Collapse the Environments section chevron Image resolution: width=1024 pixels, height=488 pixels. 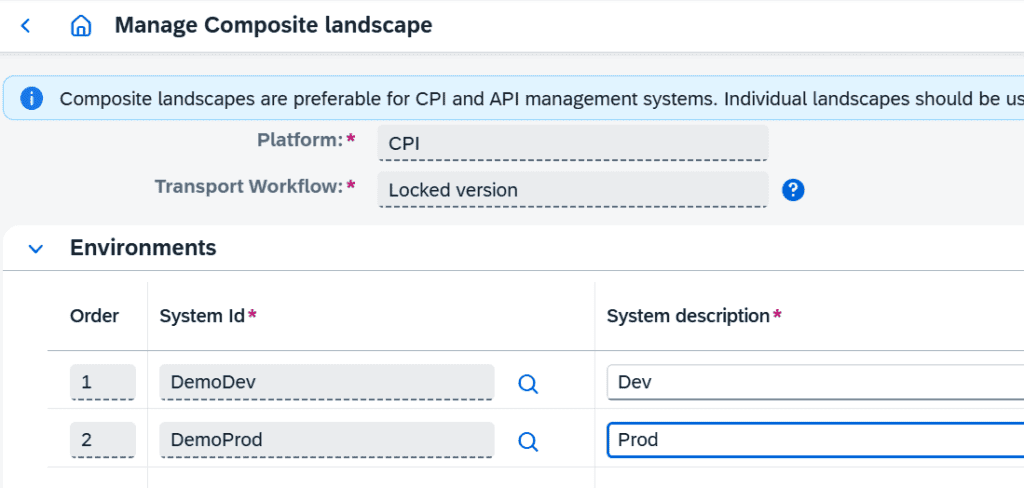pos(36,249)
